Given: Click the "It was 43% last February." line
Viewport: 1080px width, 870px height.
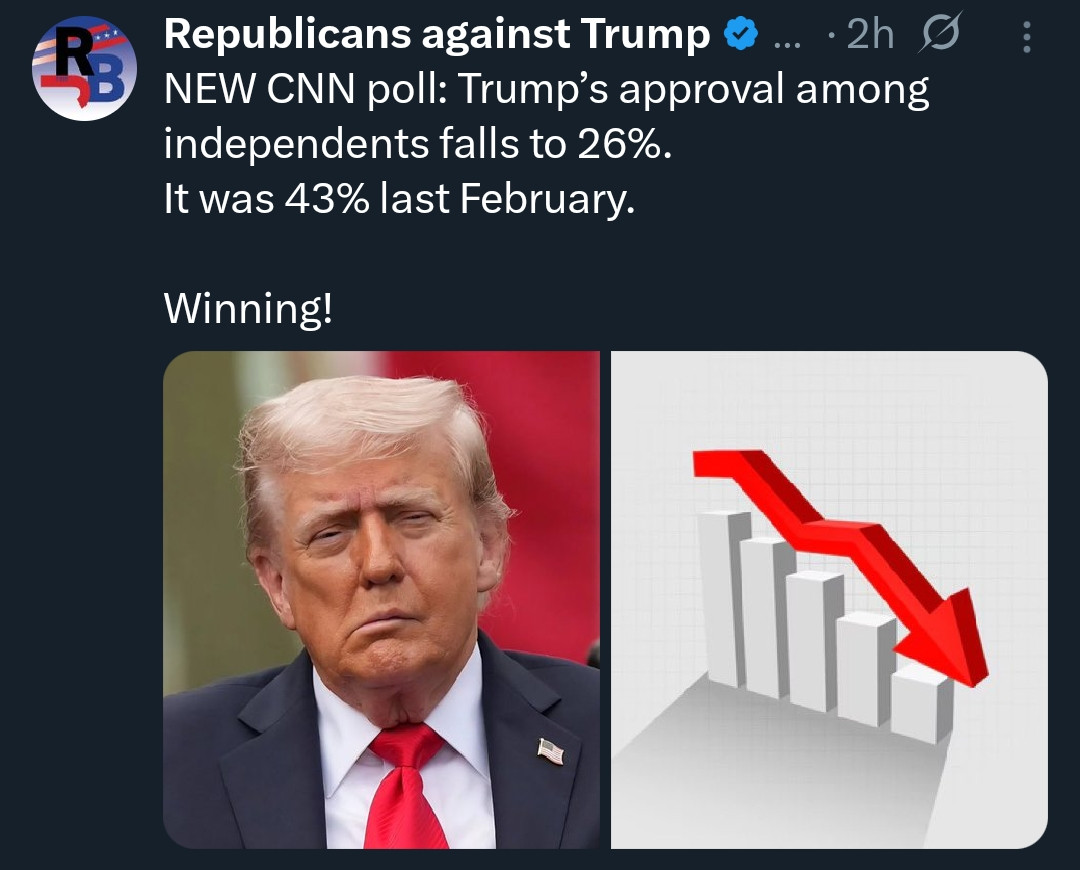Looking at the screenshot, I should 398,200.
